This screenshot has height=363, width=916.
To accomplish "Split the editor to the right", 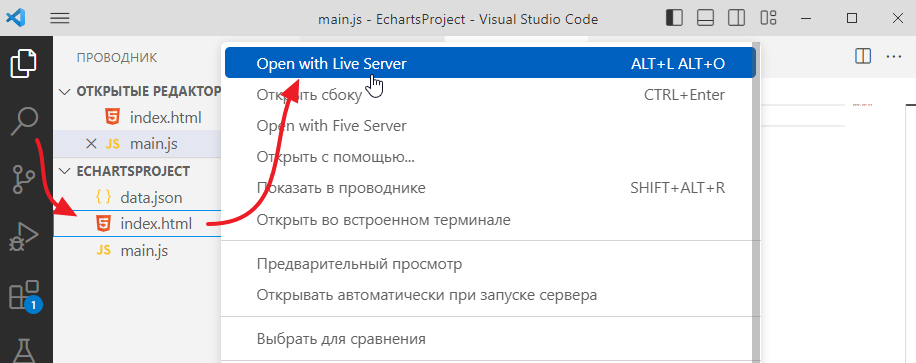I will pyautogui.click(x=862, y=57).
